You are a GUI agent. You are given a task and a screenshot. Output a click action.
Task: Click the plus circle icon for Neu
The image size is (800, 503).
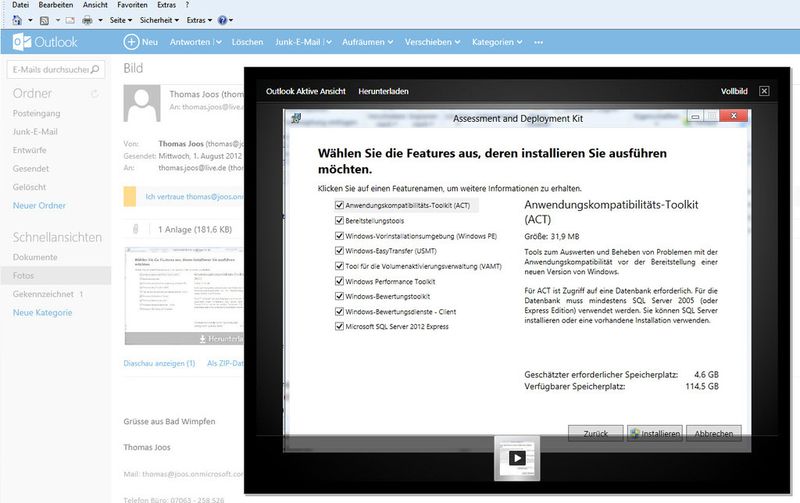(x=131, y=42)
